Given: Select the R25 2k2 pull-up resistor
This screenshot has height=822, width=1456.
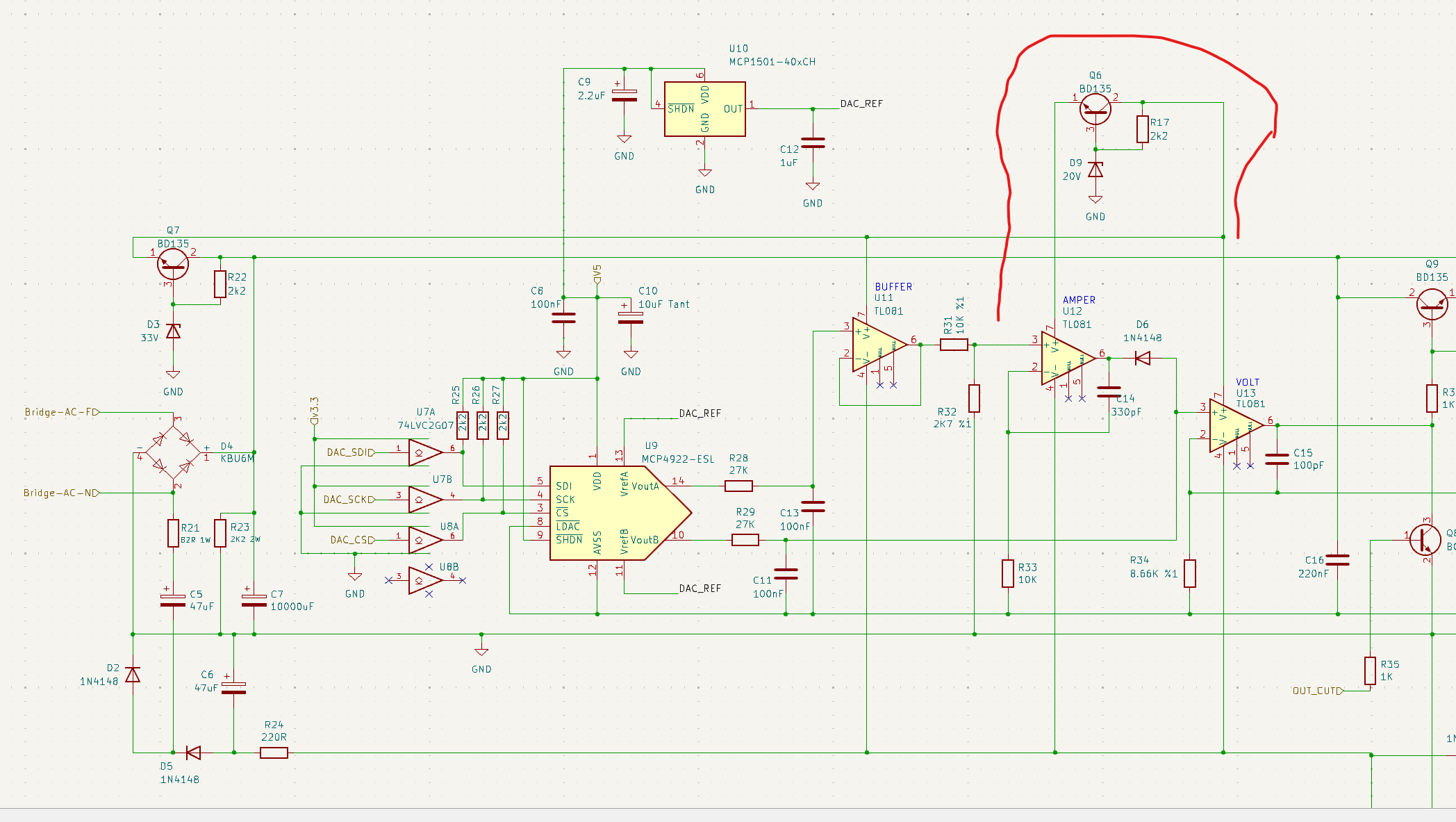Looking at the screenshot, I should [x=463, y=425].
